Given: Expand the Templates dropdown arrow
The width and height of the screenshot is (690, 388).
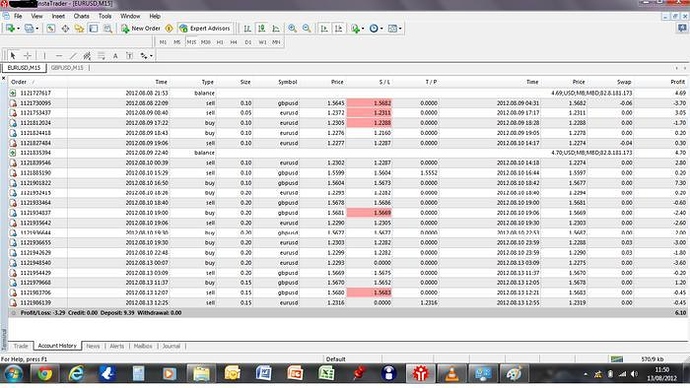Looking at the screenshot, I should click(x=400, y=29).
